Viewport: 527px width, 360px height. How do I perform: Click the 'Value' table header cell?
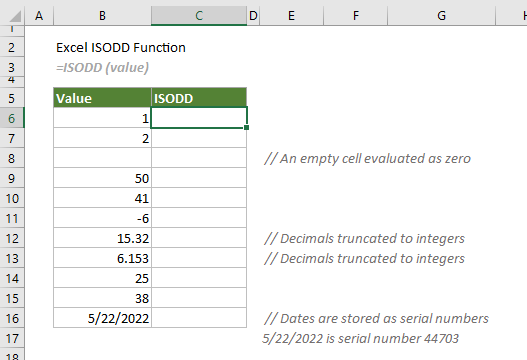coord(103,98)
